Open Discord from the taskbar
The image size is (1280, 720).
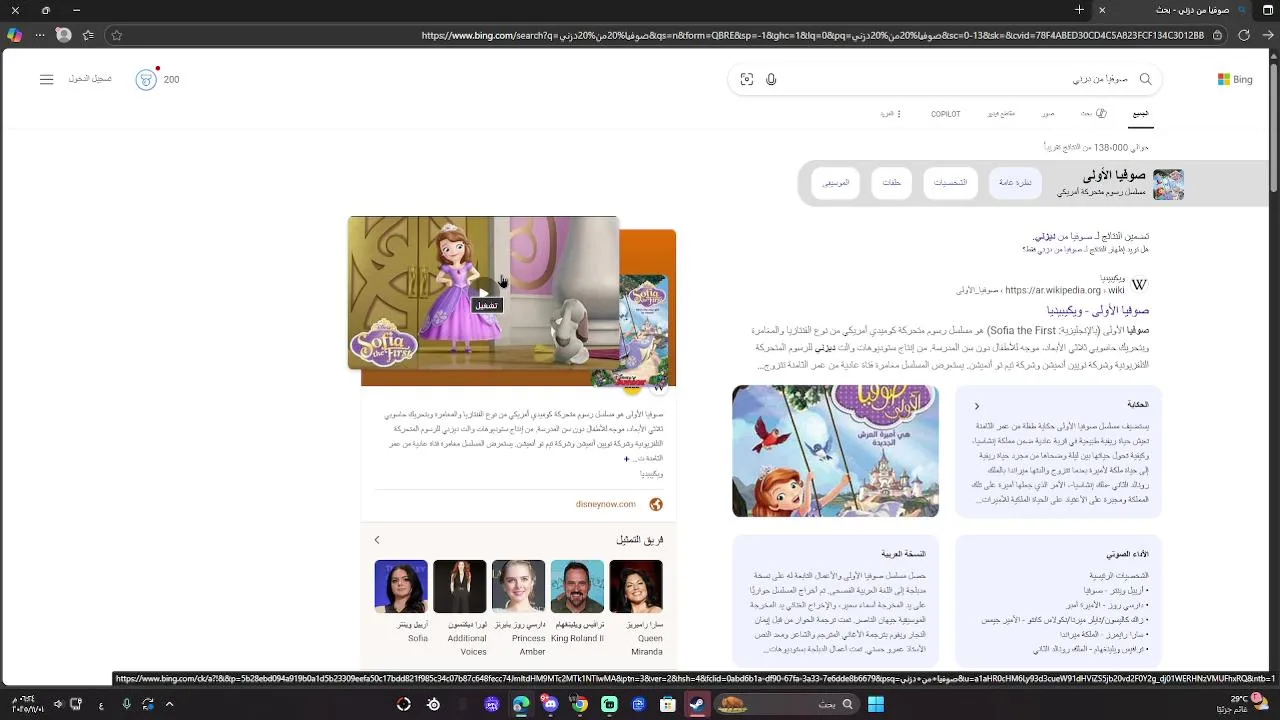tap(550, 704)
